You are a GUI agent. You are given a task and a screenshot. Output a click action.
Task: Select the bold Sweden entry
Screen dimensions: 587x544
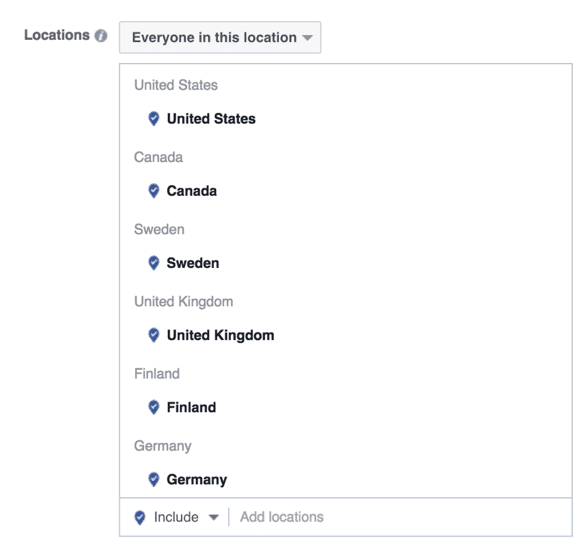pyautogui.click(x=193, y=263)
